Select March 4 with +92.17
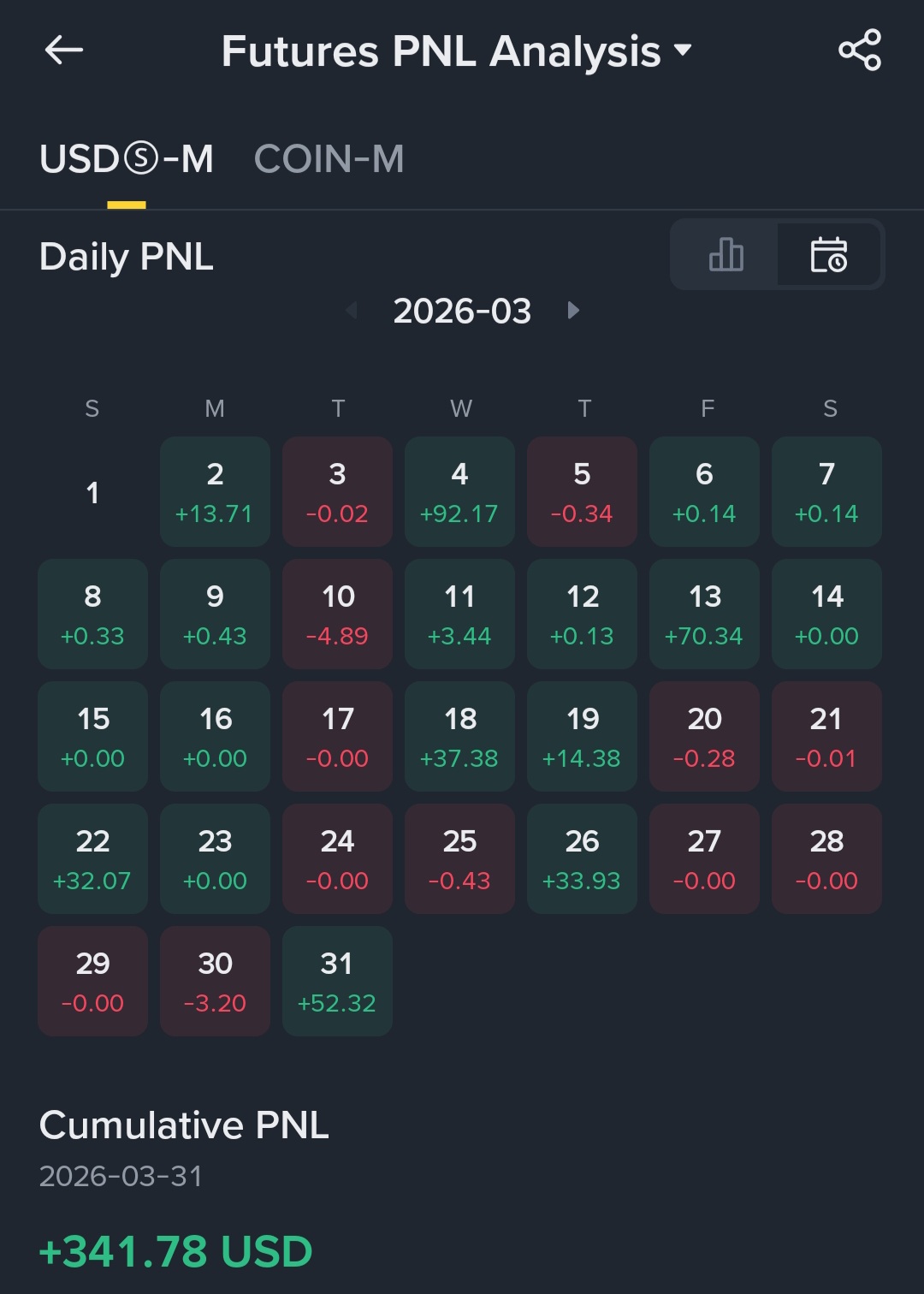This screenshot has height=1294, width=924. click(459, 491)
